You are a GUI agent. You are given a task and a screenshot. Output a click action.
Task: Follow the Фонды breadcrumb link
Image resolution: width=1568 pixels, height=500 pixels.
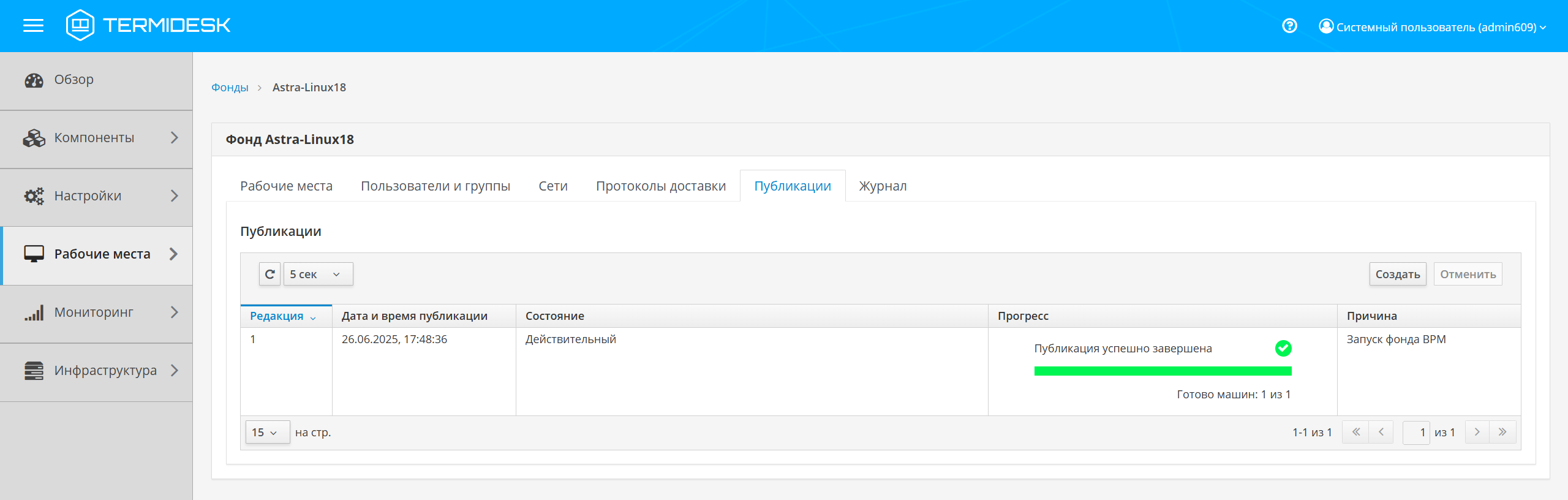tap(230, 88)
